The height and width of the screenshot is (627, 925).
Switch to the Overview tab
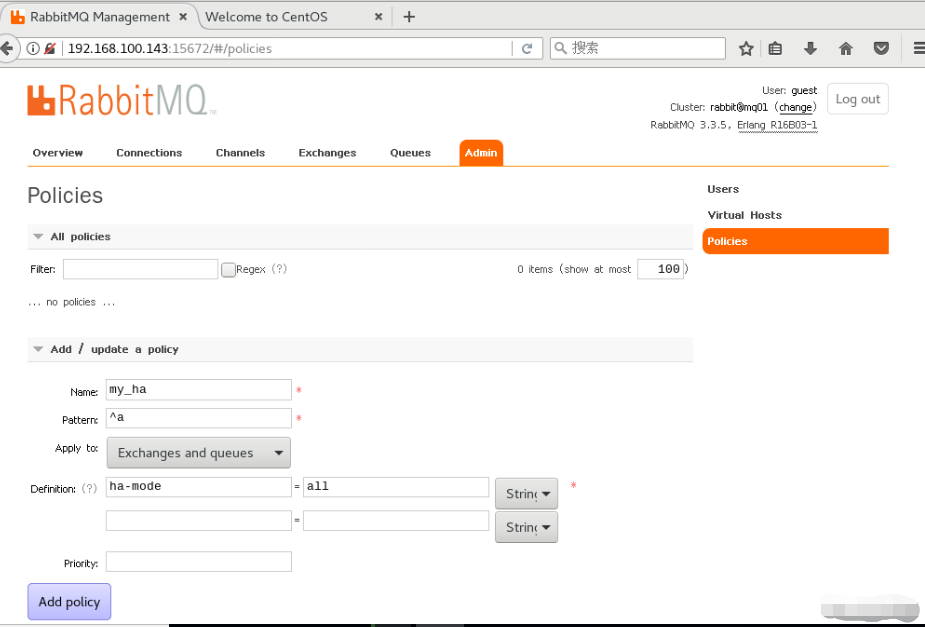(x=58, y=153)
